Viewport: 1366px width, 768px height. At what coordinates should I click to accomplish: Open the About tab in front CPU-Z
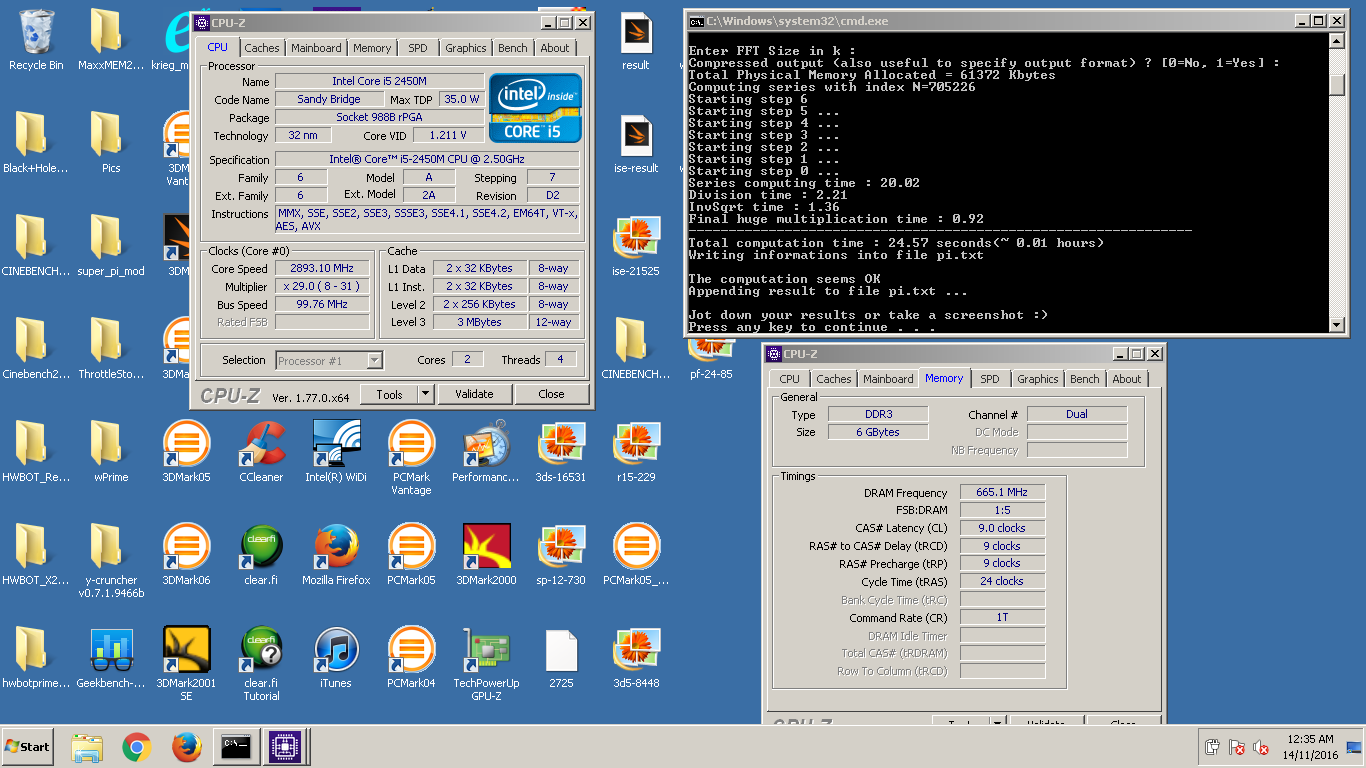coord(555,48)
